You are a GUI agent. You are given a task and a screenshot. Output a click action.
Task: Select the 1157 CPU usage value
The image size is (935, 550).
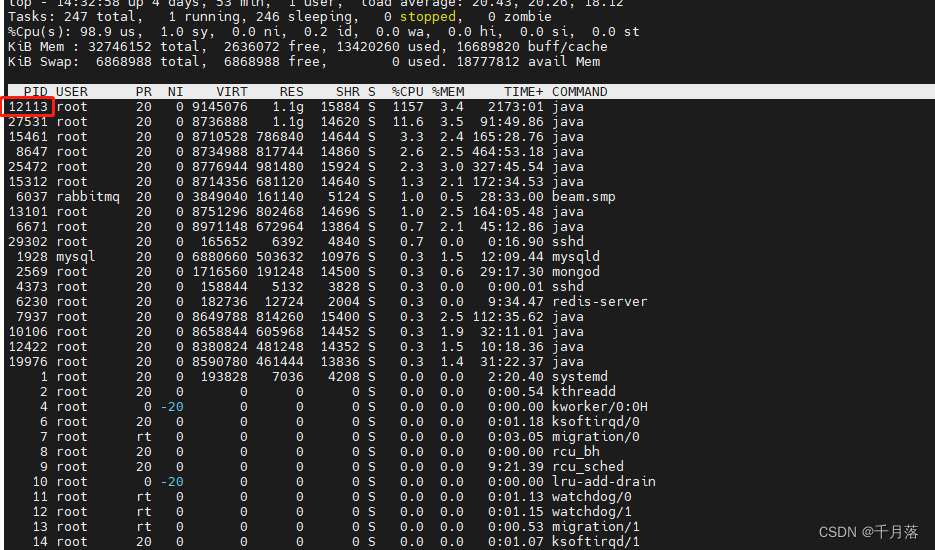pos(407,107)
